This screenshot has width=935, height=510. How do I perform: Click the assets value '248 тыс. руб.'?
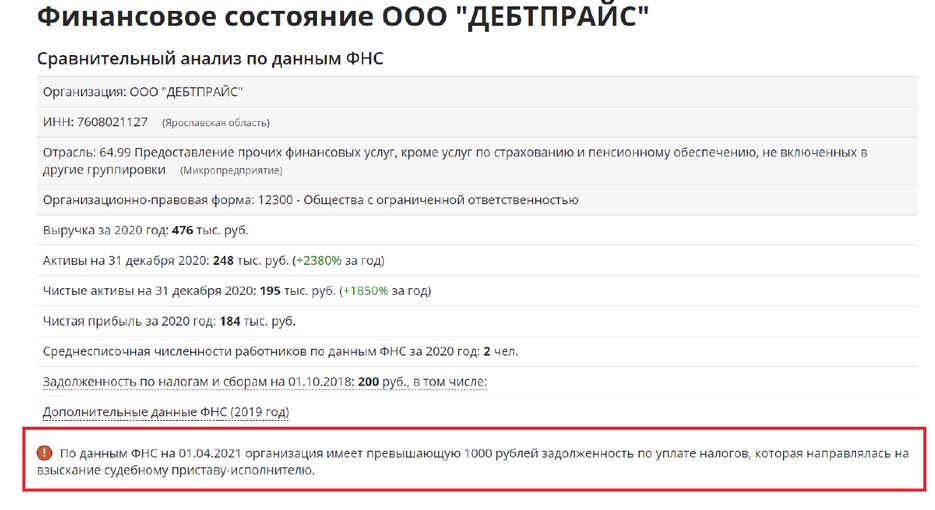click(250, 261)
